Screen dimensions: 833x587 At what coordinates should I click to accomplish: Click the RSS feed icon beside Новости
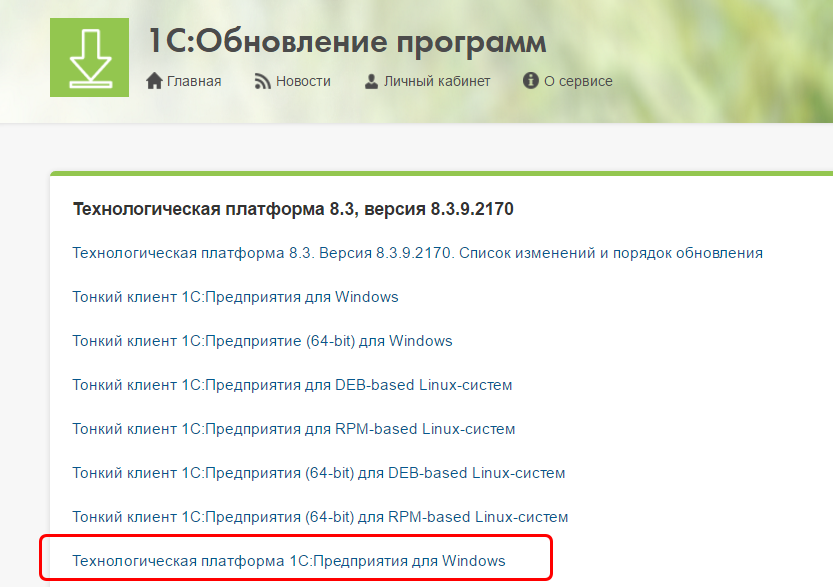tap(263, 81)
